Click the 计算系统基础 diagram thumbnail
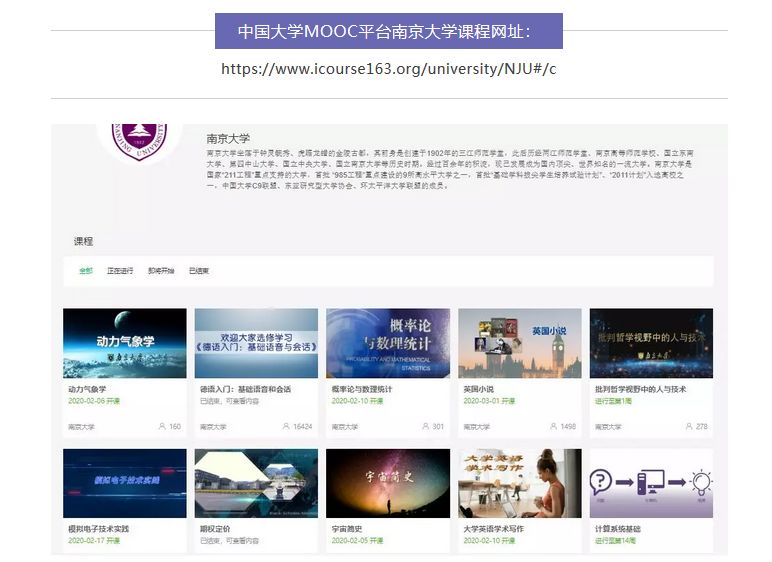Image resolution: width=772 pixels, height=562 pixels. (x=651, y=483)
